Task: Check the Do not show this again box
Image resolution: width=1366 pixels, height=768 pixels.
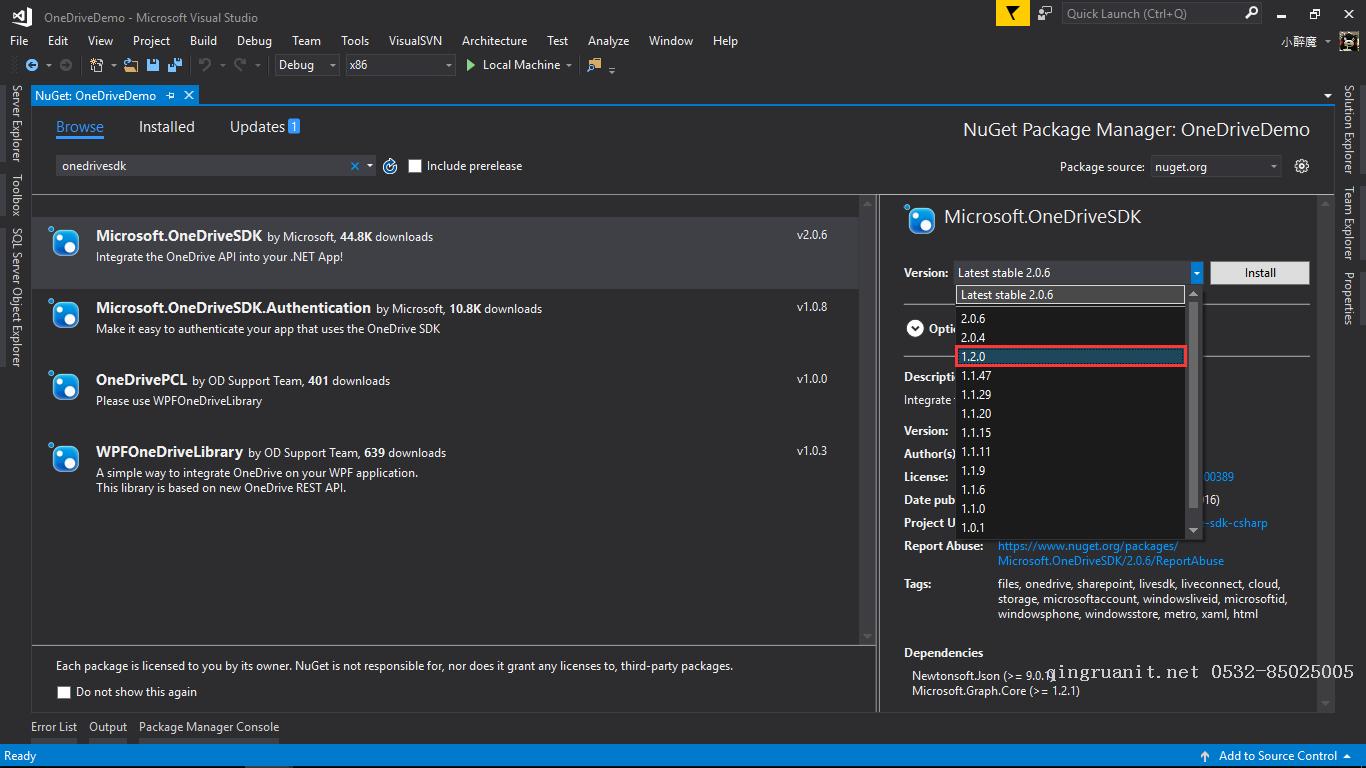Action: tap(64, 692)
